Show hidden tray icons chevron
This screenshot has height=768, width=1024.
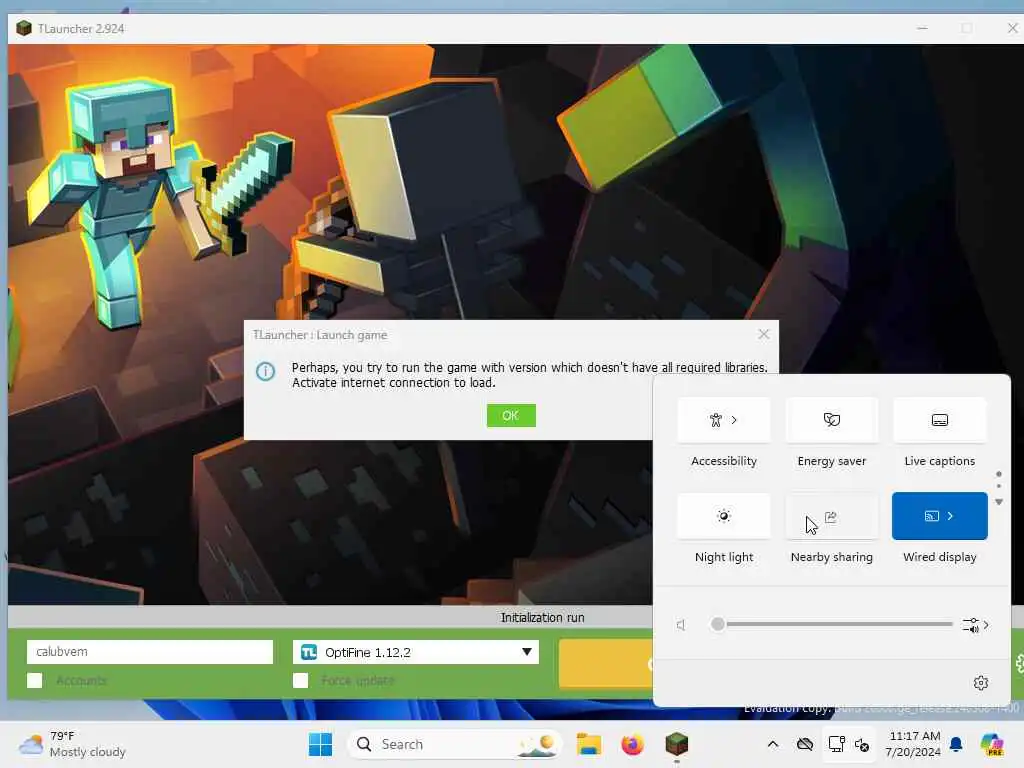tap(773, 744)
